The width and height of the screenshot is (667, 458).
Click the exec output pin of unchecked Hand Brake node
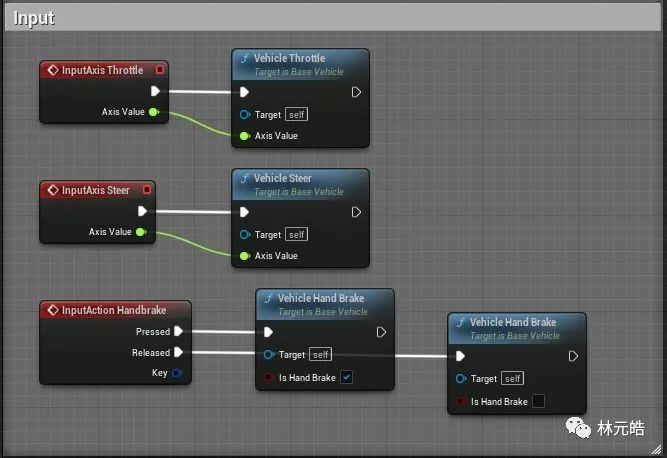pos(573,356)
